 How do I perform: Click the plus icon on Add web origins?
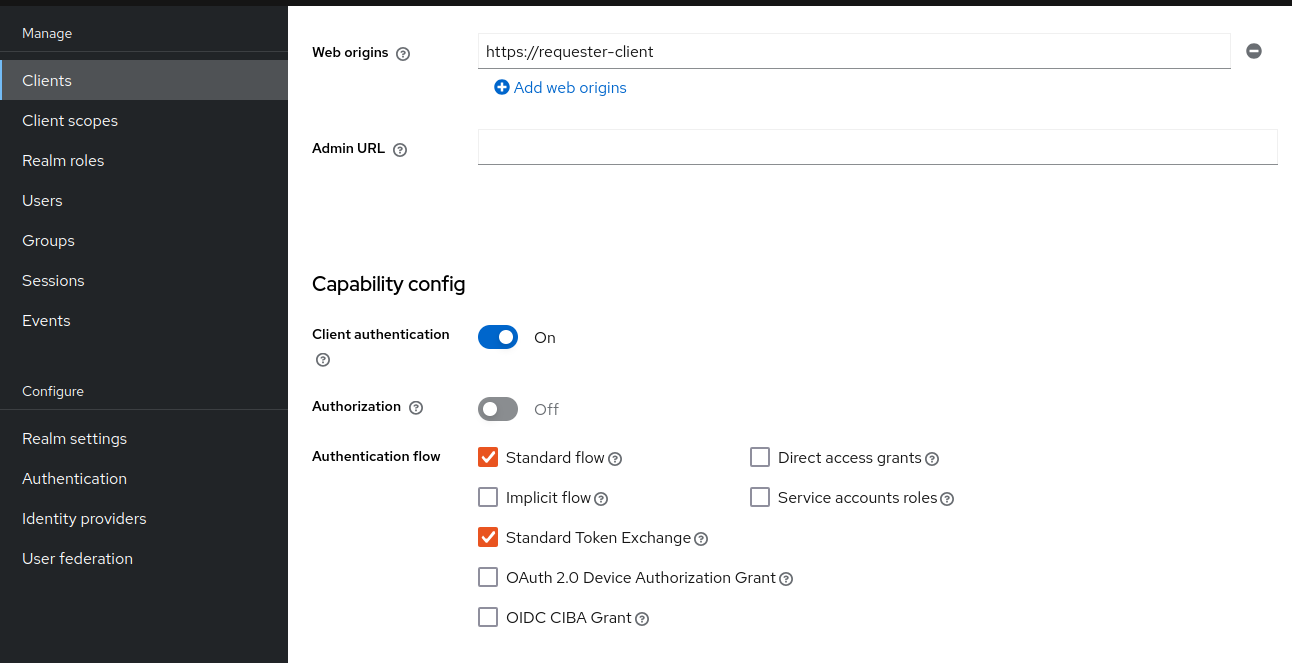[501, 87]
